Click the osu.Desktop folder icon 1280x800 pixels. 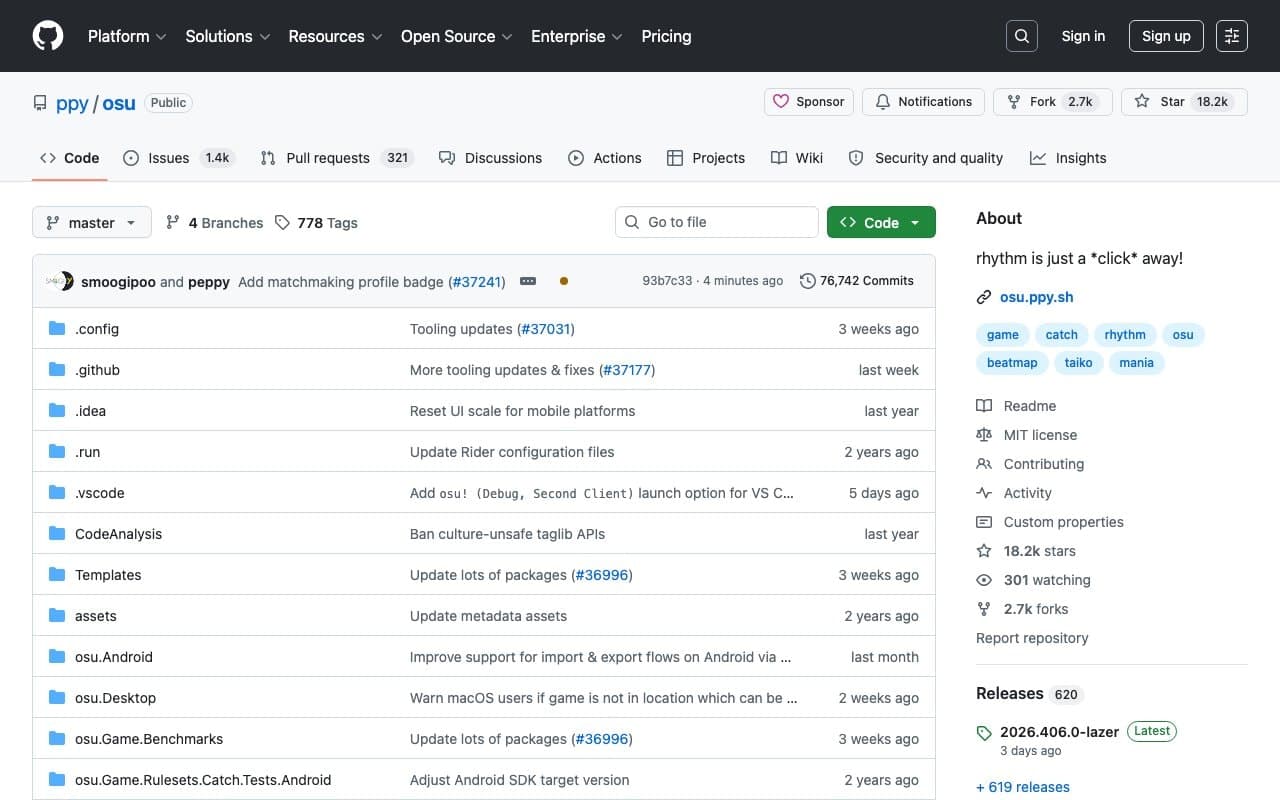pos(57,698)
